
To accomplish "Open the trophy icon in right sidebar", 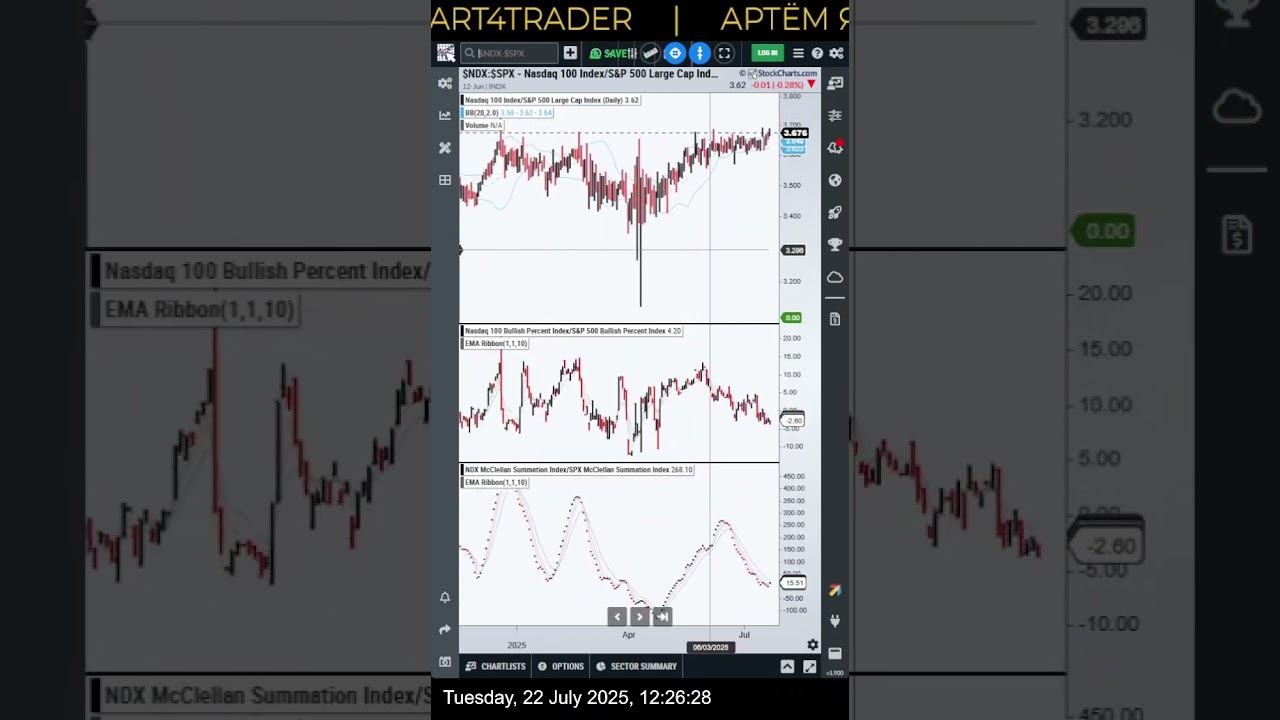I will (835, 245).
